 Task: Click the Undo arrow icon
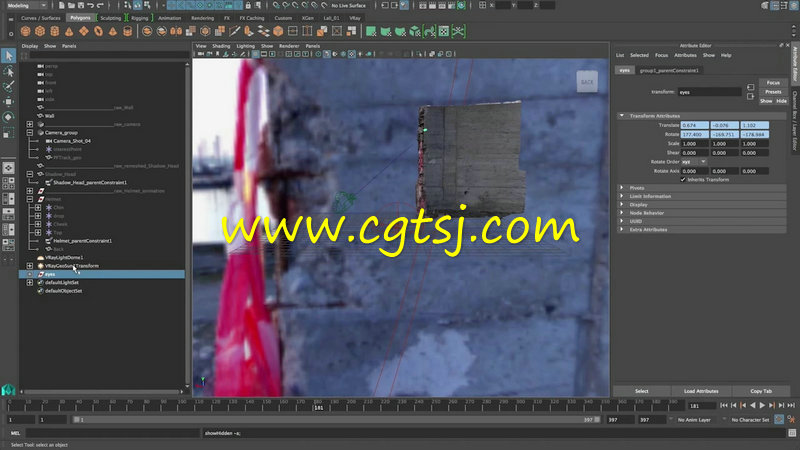pyautogui.click(x=90, y=5)
